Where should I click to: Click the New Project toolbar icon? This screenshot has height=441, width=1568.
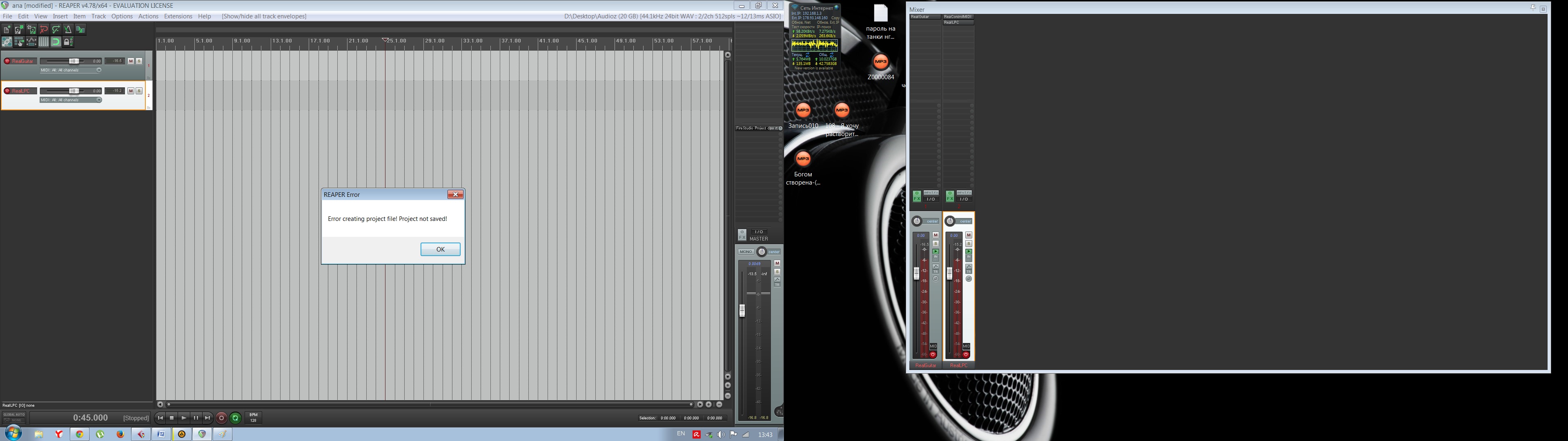click(x=7, y=29)
